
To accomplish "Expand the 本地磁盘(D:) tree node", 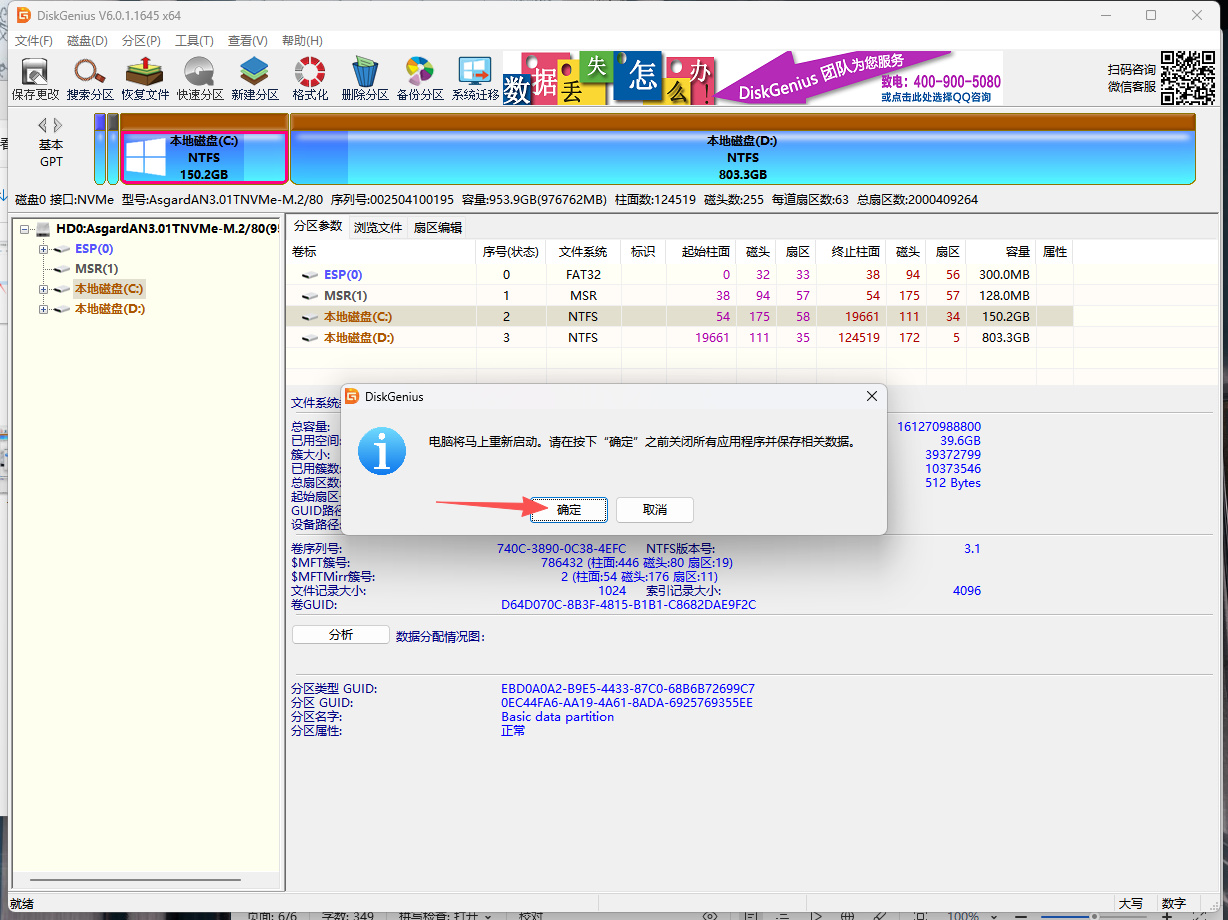I will coord(43,309).
